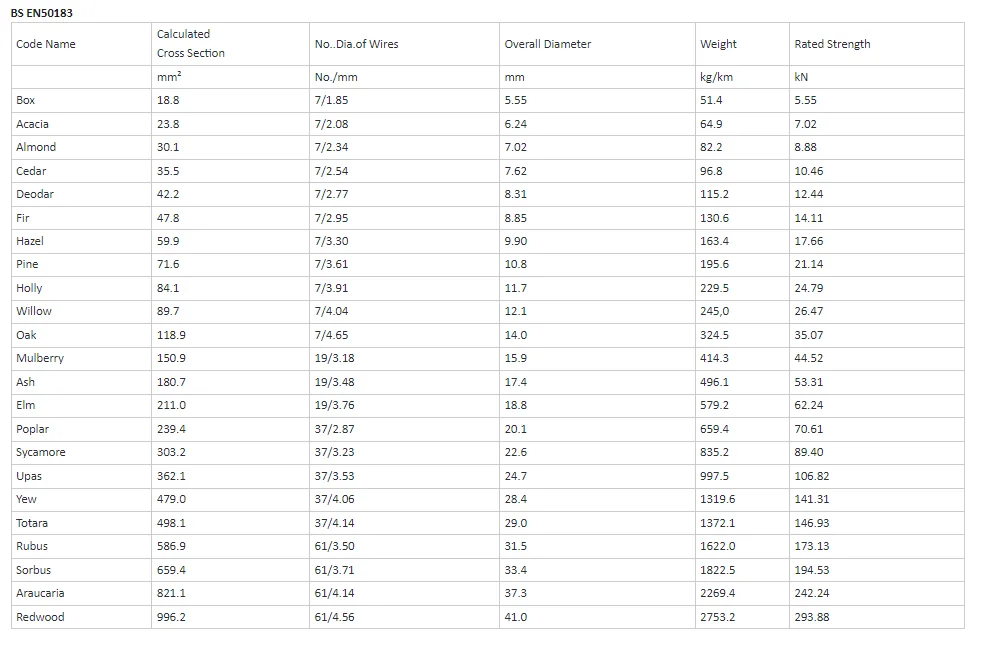
Task: Select the BS EN50183 title text
Action: 41,13
